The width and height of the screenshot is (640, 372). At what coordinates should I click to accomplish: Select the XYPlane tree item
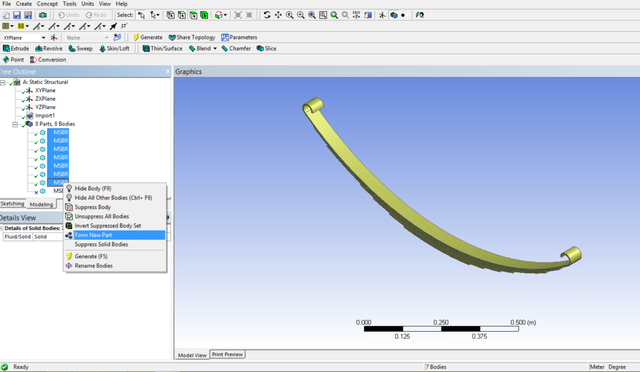(45, 90)
